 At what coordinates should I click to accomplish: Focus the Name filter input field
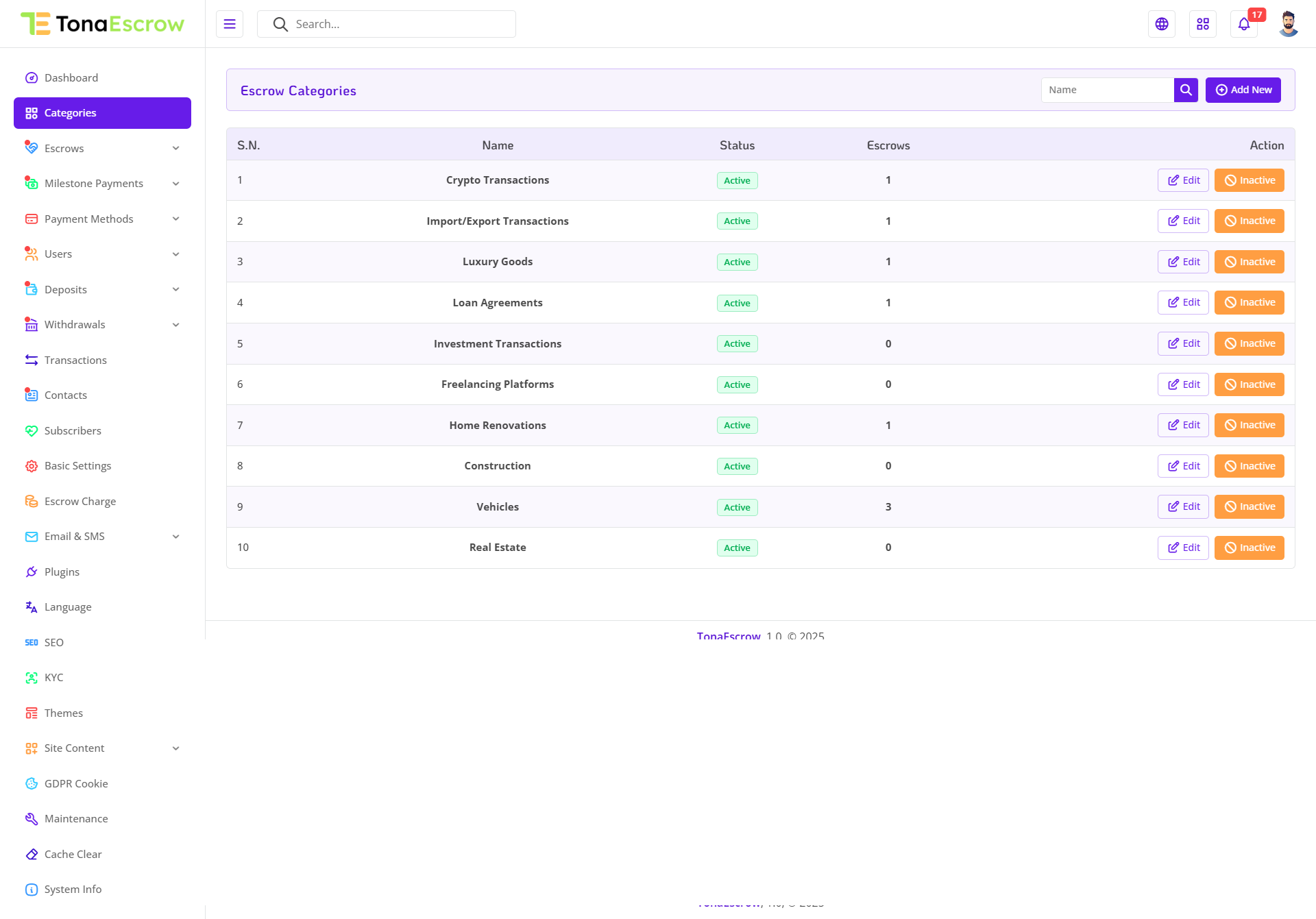coord(1107,90)
